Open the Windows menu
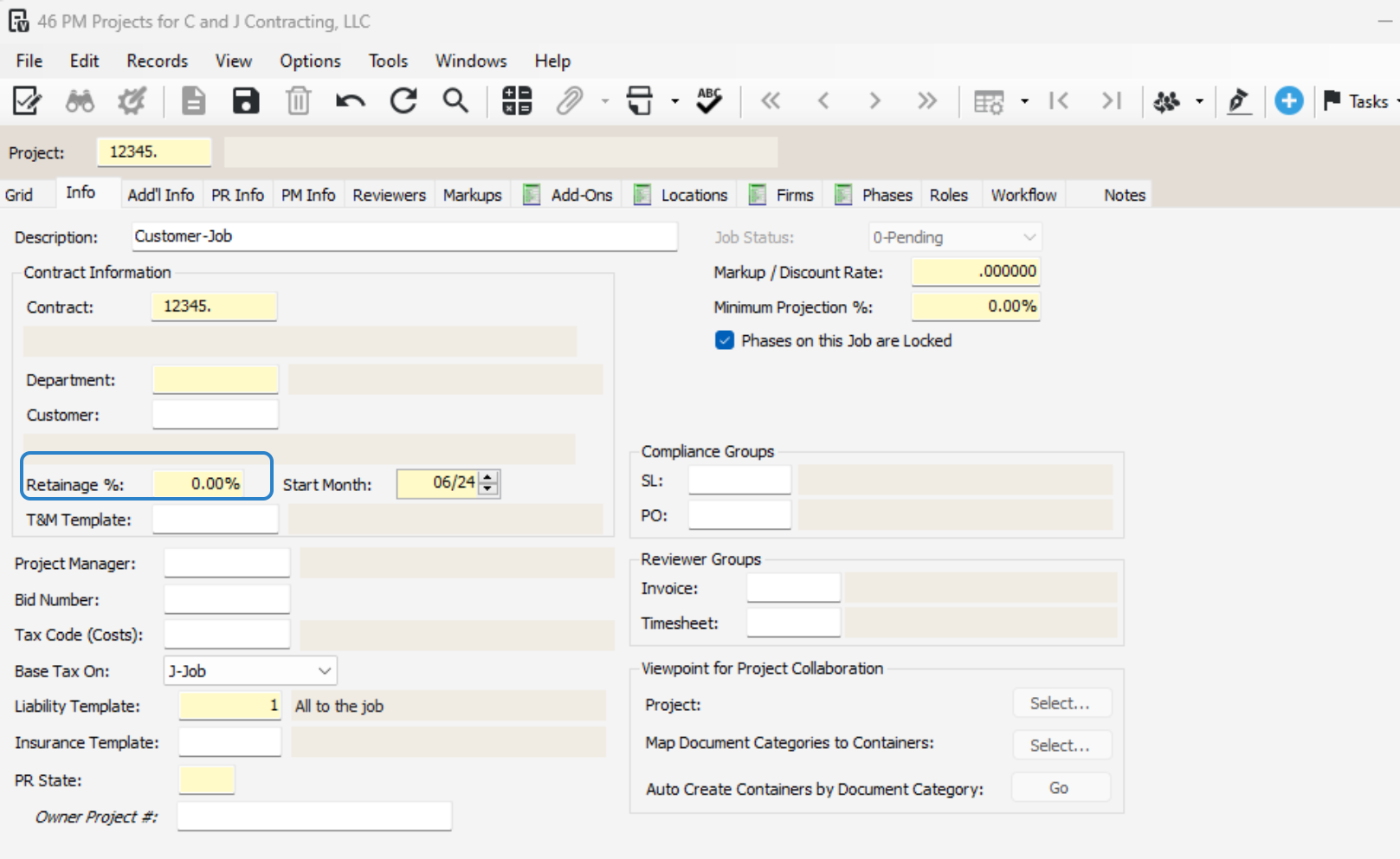The height and width of the screenshot is (859, 1400). click(x=471, y=61)
